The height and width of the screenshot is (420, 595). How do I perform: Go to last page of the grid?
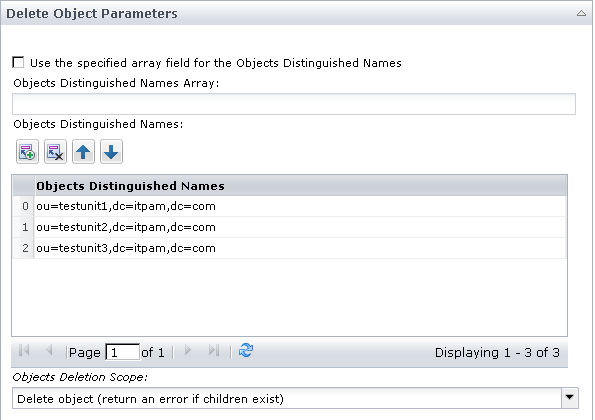click(x=214, y=350)
